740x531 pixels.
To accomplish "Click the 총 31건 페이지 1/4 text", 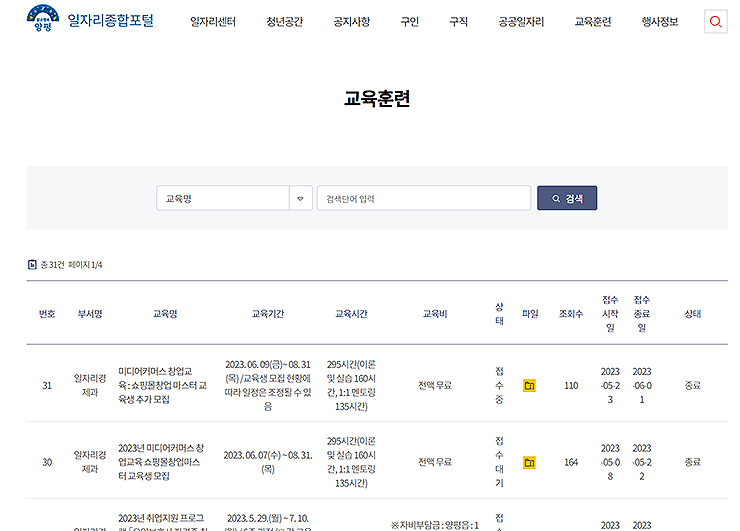I will [x=71, y=265].
